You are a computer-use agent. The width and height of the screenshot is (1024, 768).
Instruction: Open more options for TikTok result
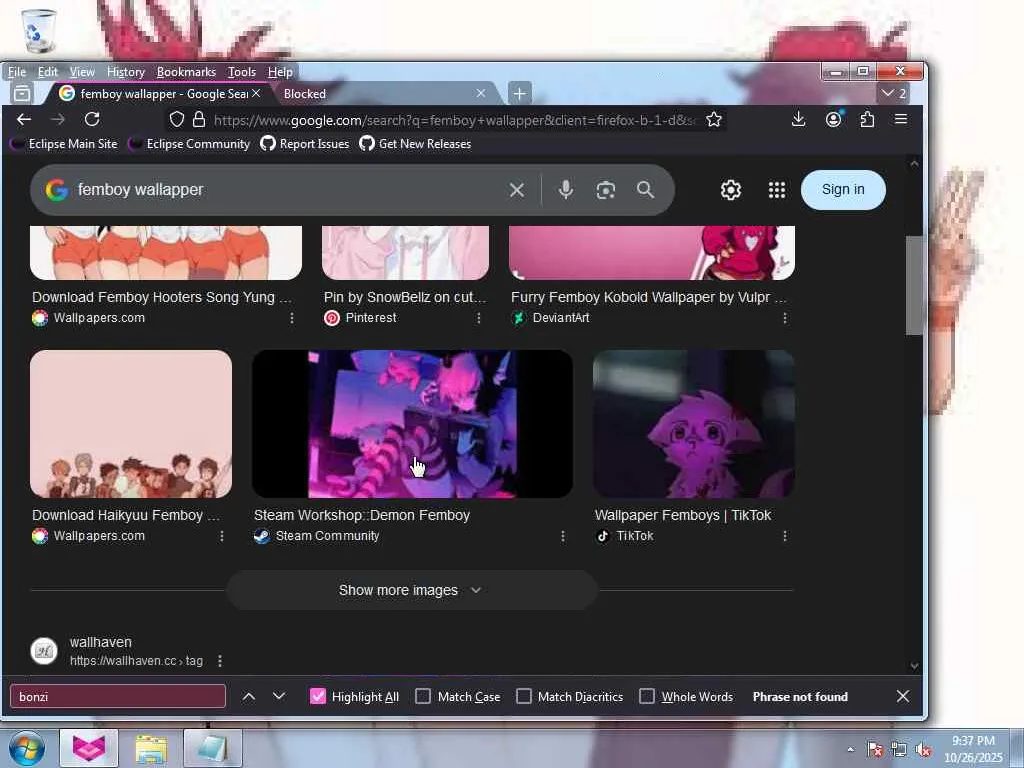point(784,536)
